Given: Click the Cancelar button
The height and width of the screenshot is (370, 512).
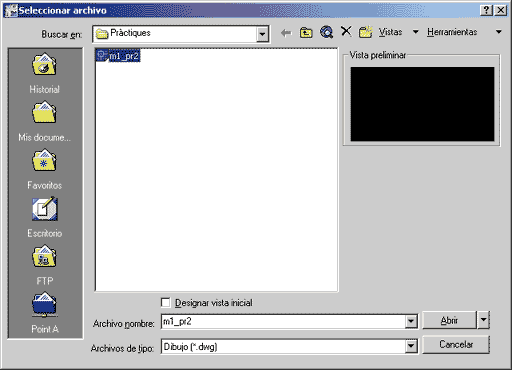Looking at the screenshot, I should tap(456, 344).
